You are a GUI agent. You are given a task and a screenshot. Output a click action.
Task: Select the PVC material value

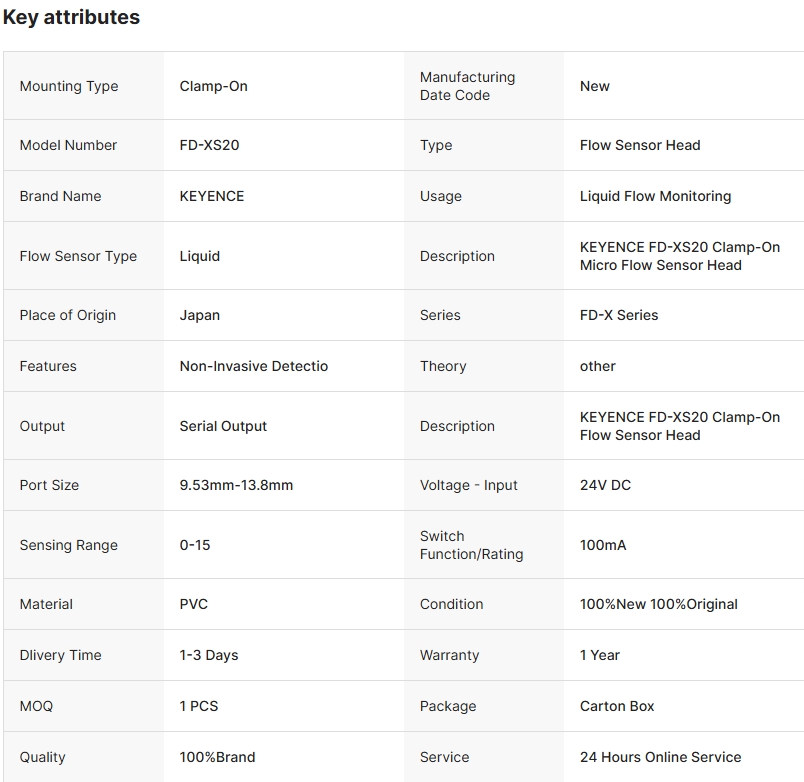coord(193,604)
